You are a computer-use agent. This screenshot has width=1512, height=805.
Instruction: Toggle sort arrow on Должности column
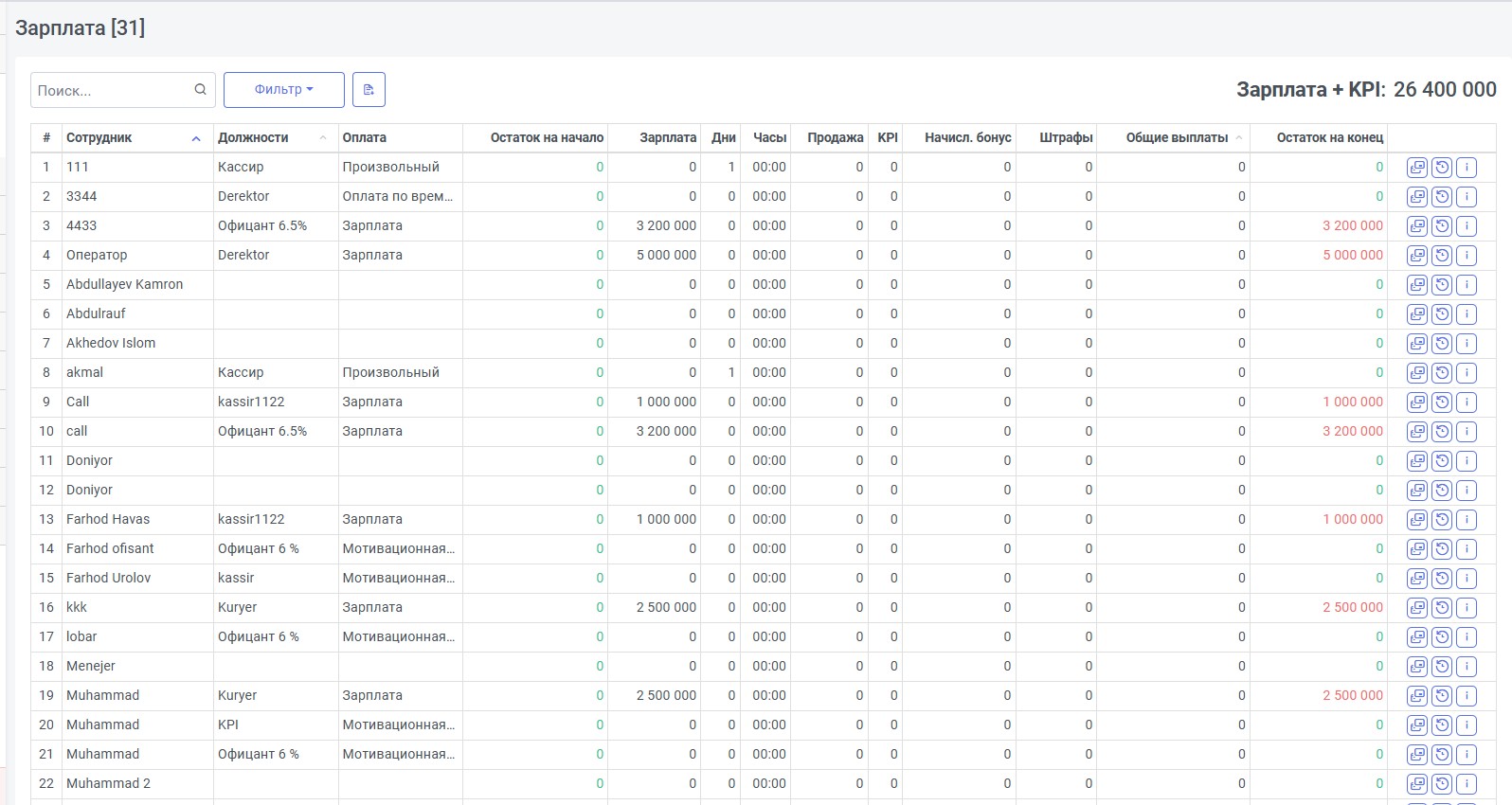click(x=323, y=138)
